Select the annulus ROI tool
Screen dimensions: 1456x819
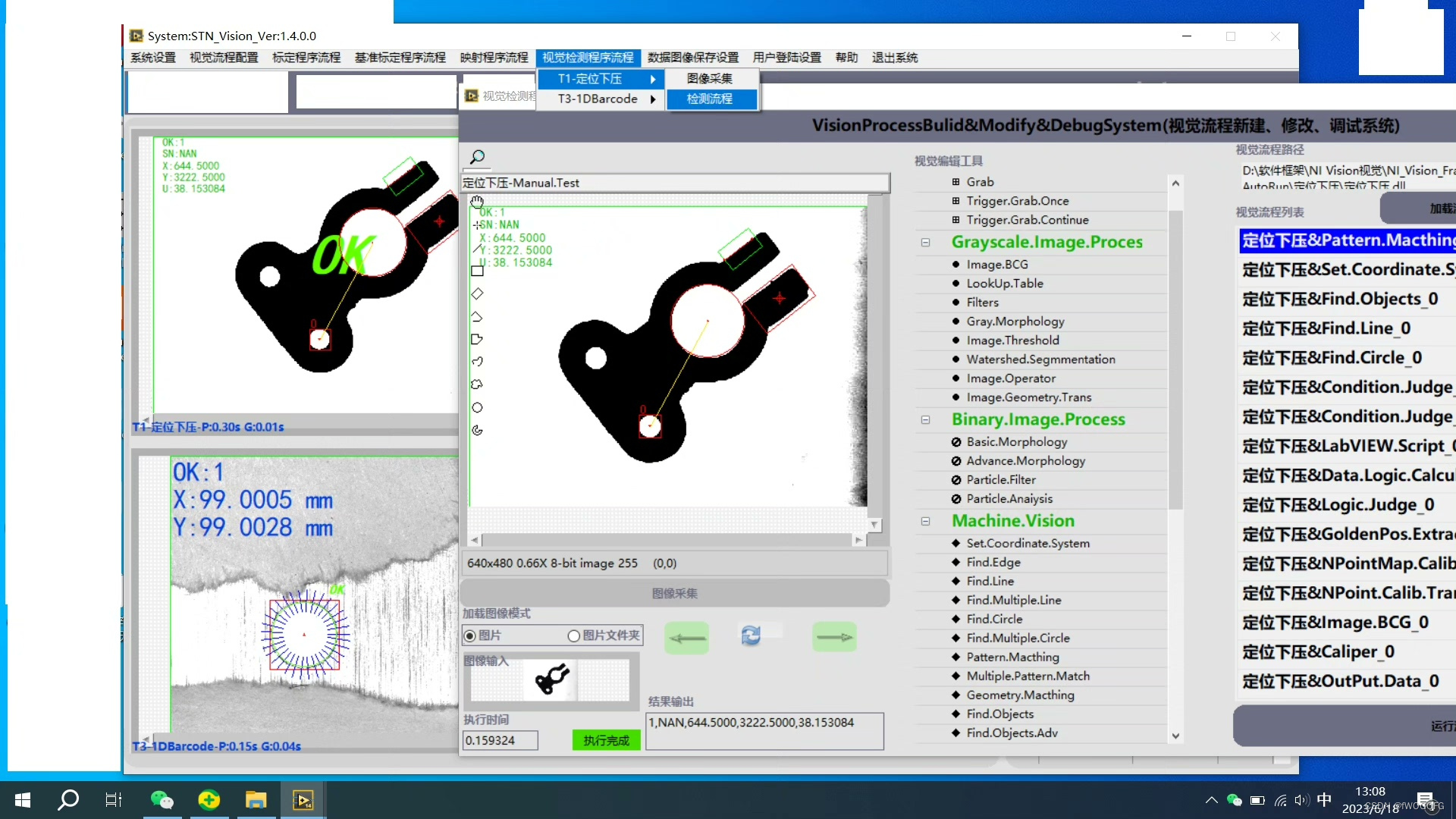[477, 430]
